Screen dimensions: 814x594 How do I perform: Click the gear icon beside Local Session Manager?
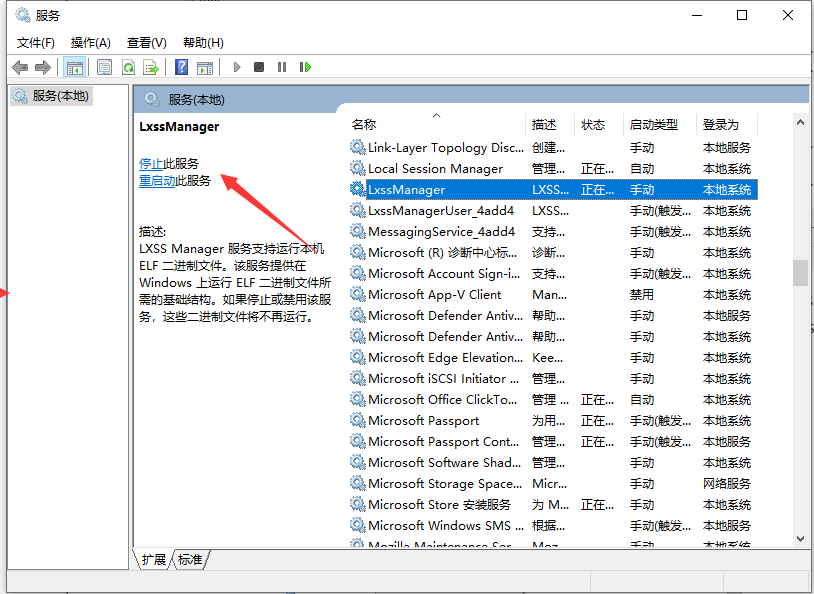tap(358, 168)
